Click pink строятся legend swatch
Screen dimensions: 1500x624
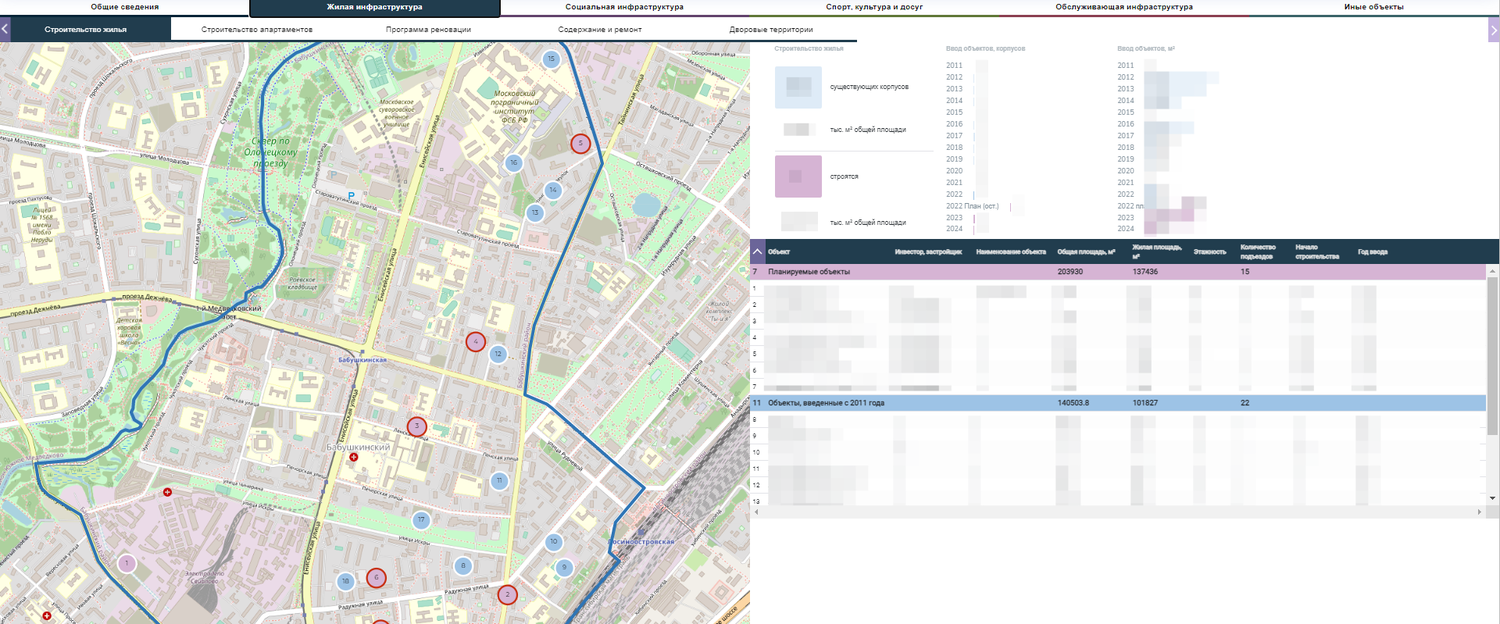pos(798,176)
